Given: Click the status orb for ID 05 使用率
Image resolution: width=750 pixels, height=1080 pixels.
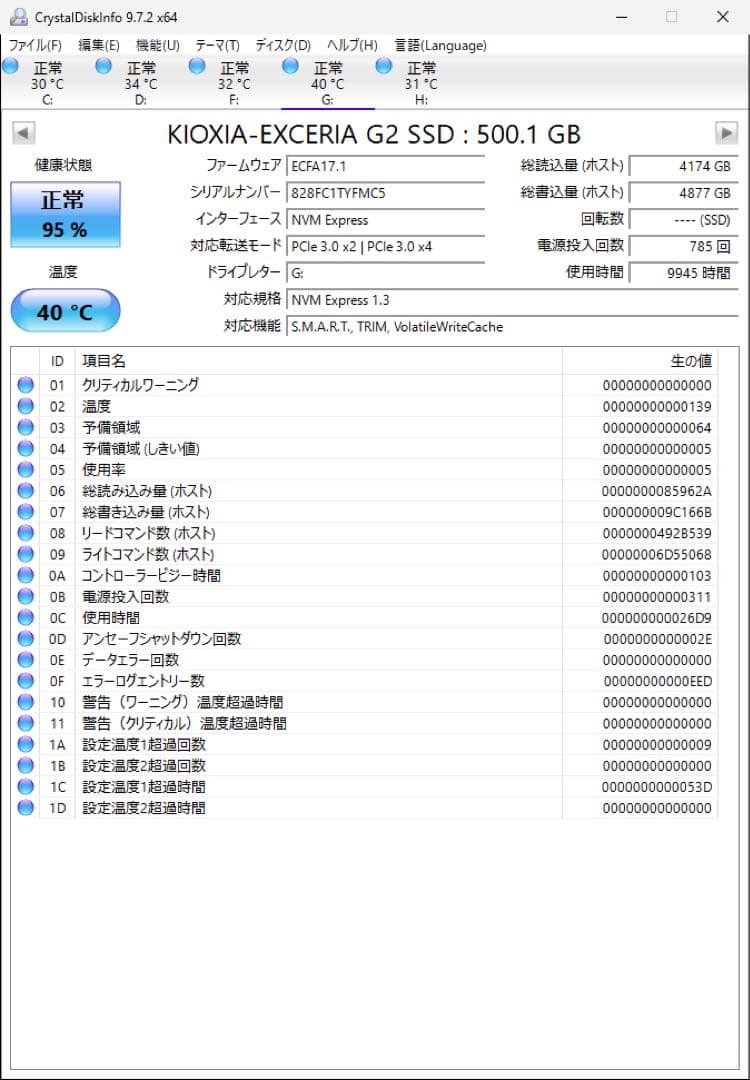Looking at the screenshot, I should pyautogui.click(x=25, y=470).
